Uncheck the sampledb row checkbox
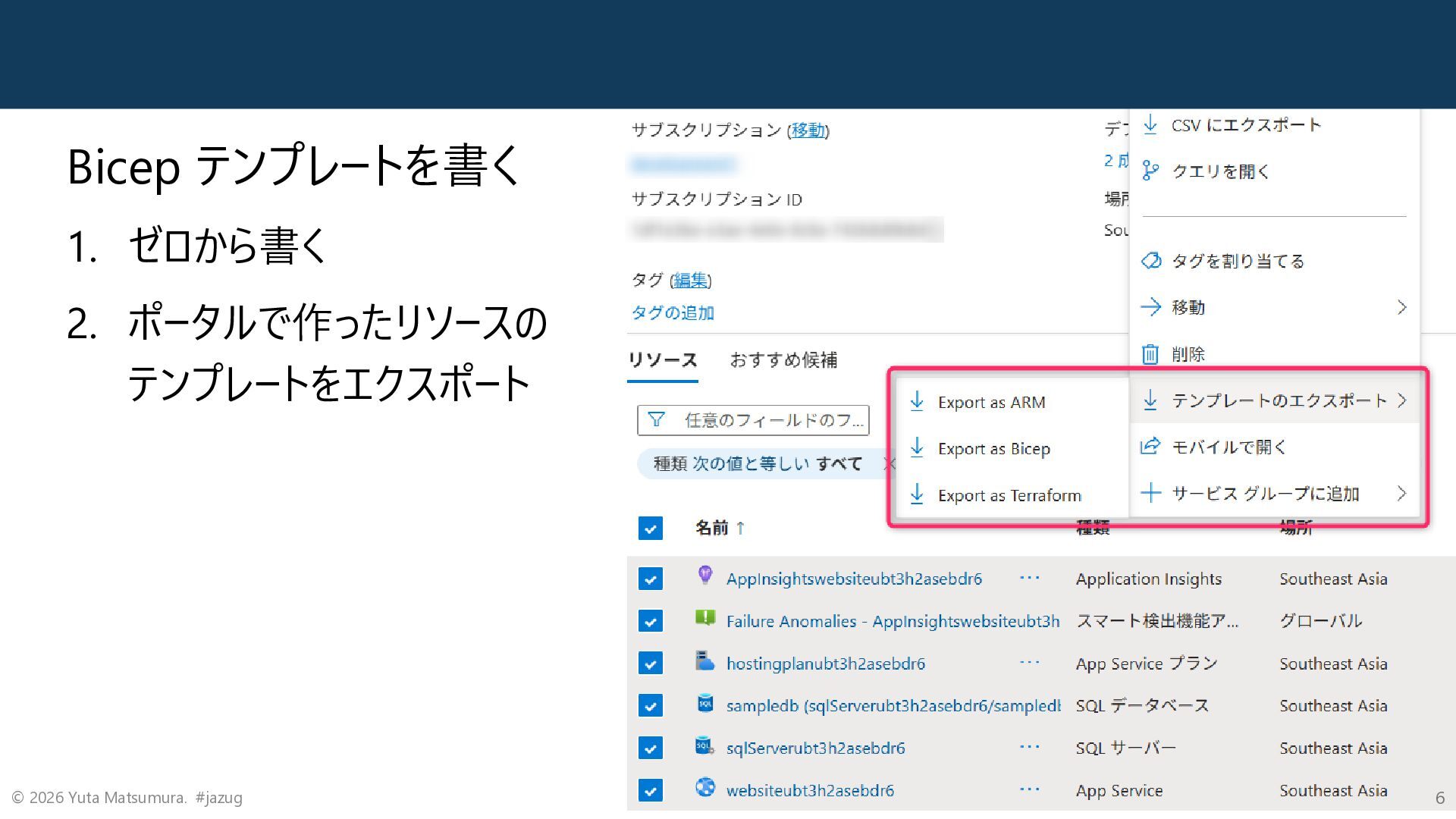The image size is (1456, 819). (x=650, y=706)
